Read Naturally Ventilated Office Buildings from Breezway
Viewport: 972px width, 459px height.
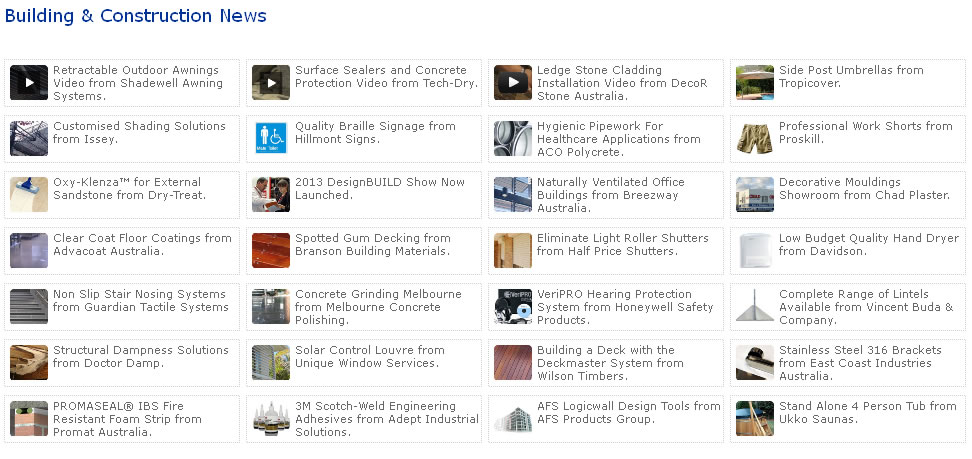coord(611,195)
